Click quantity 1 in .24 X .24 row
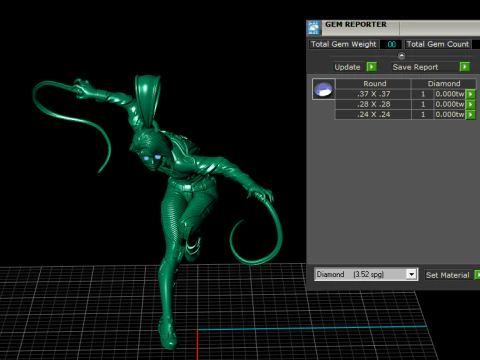The height and width of the screenshot is (360, 480). coord(423,115)
